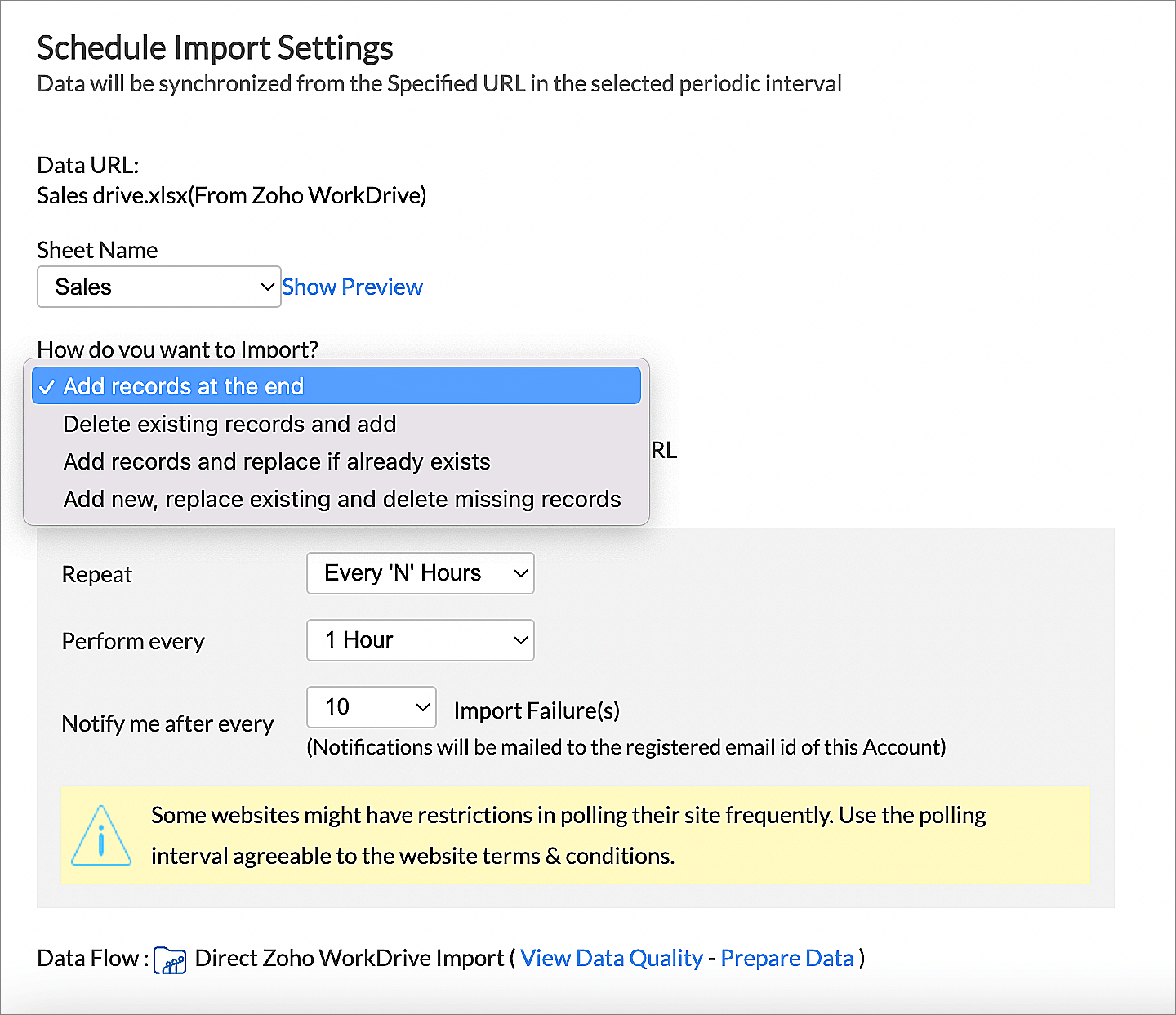The height and width of the screenshot is (1015, 1176).
Task: Click the chevron on the 1 Hour selector
Action: [520, 640]
